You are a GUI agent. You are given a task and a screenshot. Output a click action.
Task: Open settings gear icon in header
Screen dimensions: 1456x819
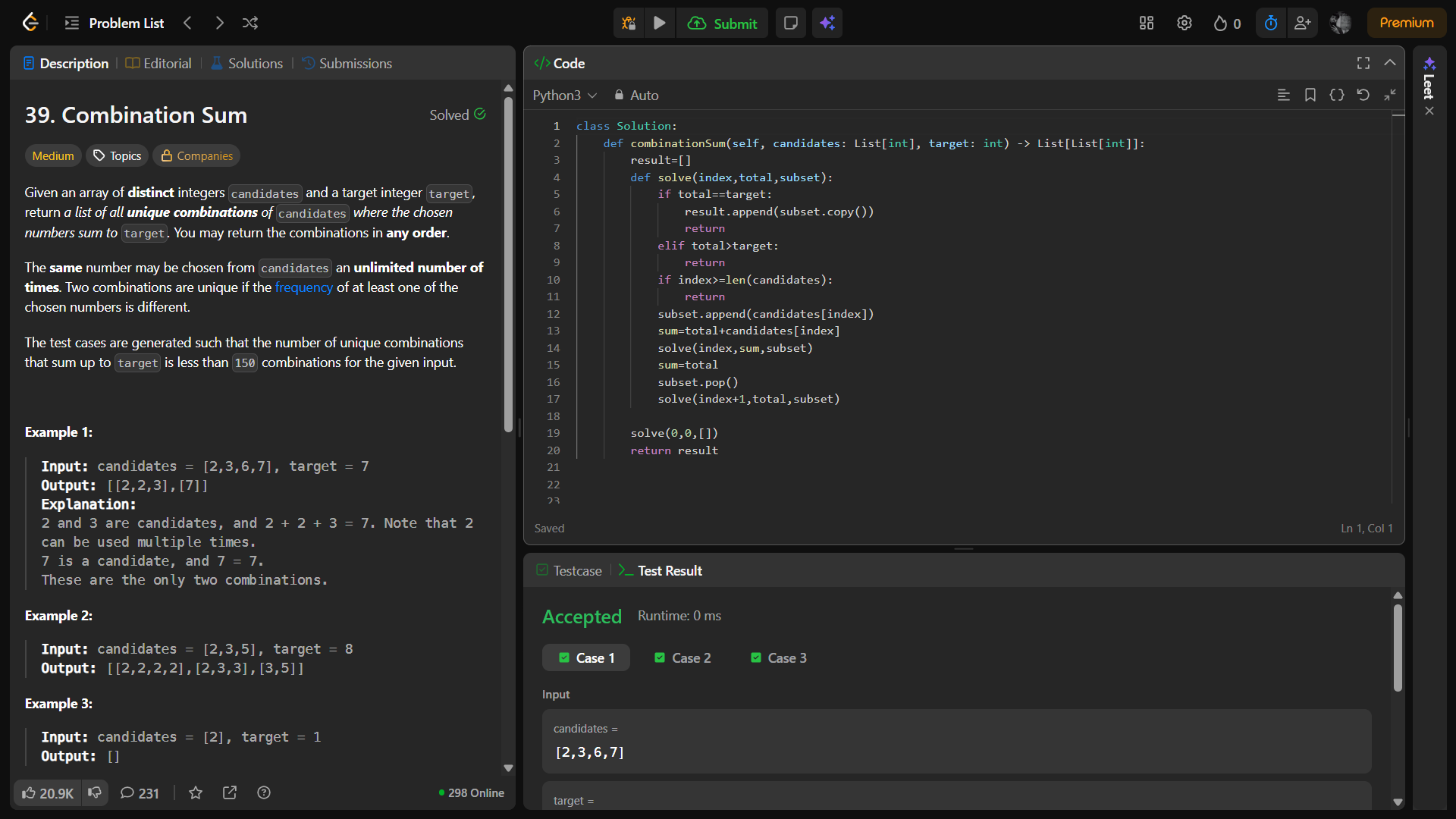click(x=1184, y=23)
